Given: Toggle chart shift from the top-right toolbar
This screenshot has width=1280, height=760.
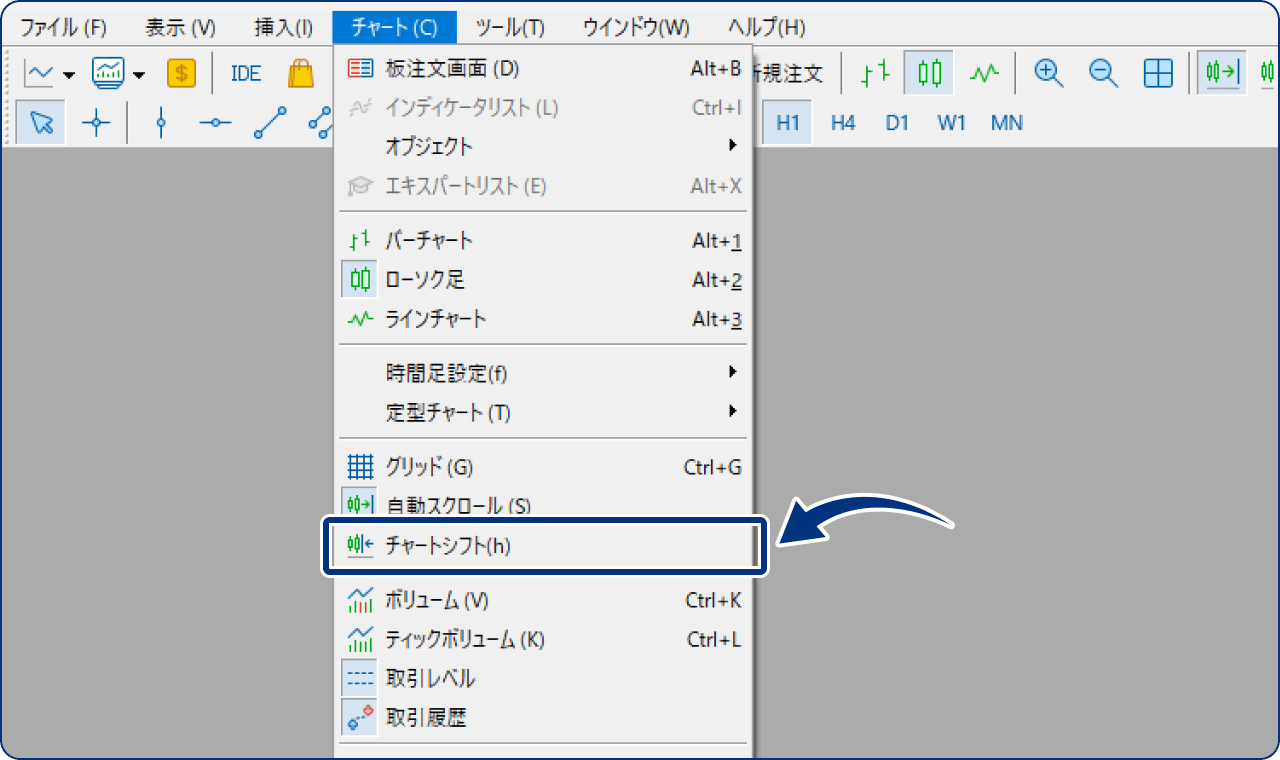Looking at the screenshot, I should point(1268,72).
